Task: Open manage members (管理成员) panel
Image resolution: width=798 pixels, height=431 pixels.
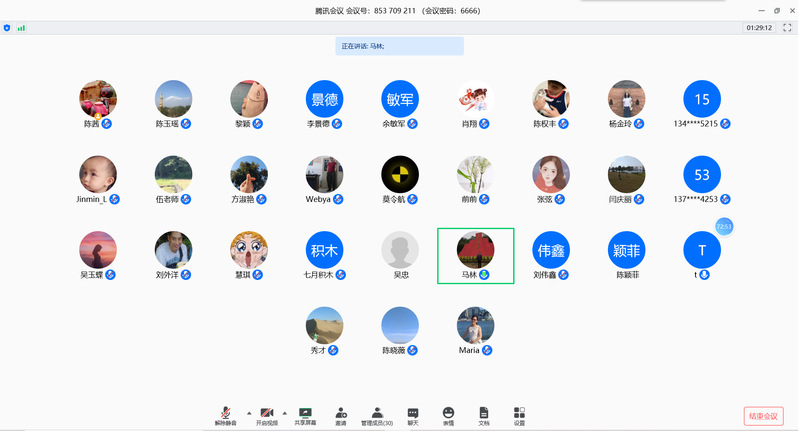Action: point(377,413)
